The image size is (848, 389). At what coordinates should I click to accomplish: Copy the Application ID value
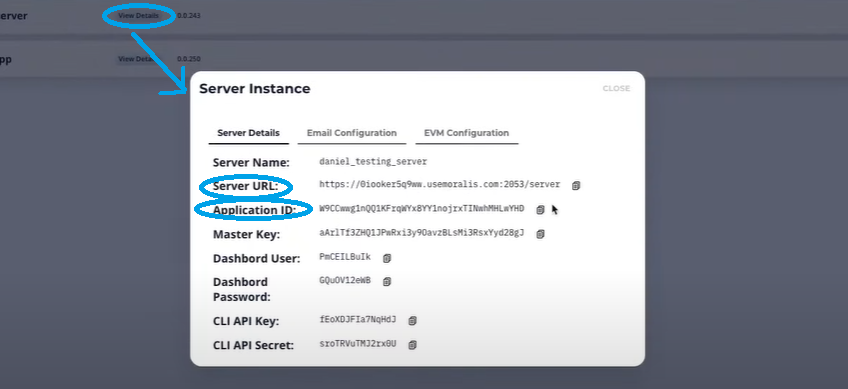[x=540, y=209]
